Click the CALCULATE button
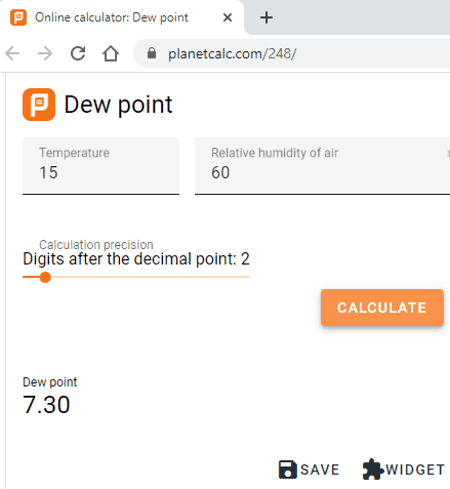 (x=382, y=307)
